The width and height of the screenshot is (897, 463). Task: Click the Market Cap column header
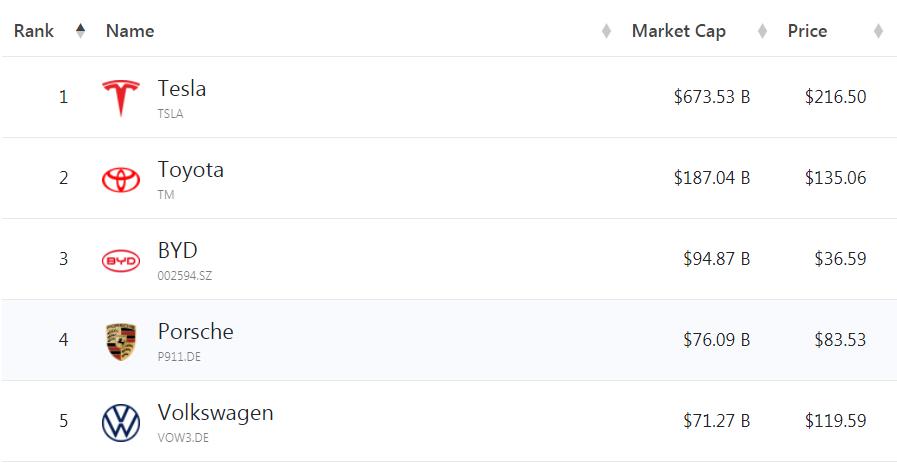coord(678,31)
